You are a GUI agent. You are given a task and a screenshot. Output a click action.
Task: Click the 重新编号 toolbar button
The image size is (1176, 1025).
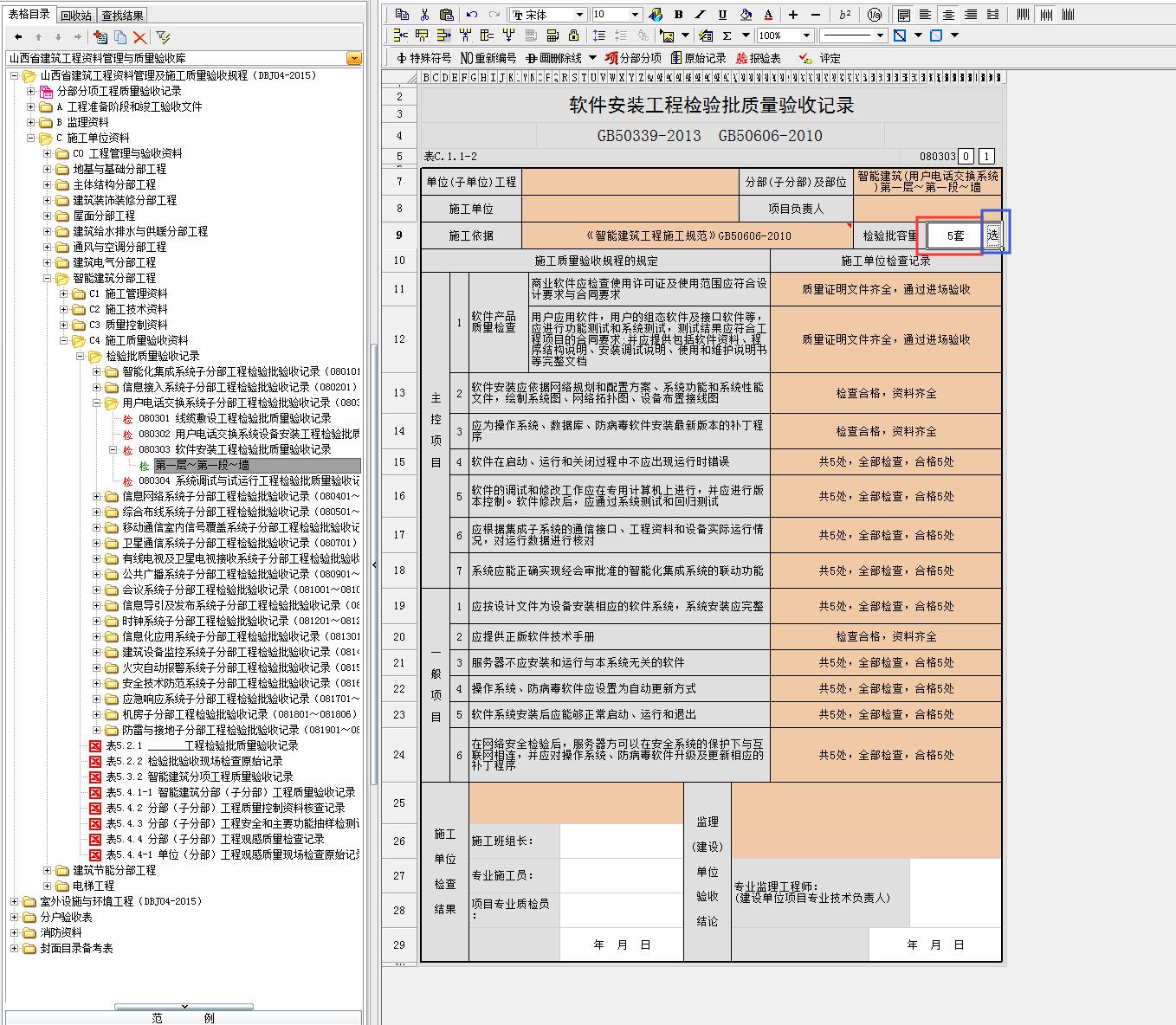(x=488, y=58)
